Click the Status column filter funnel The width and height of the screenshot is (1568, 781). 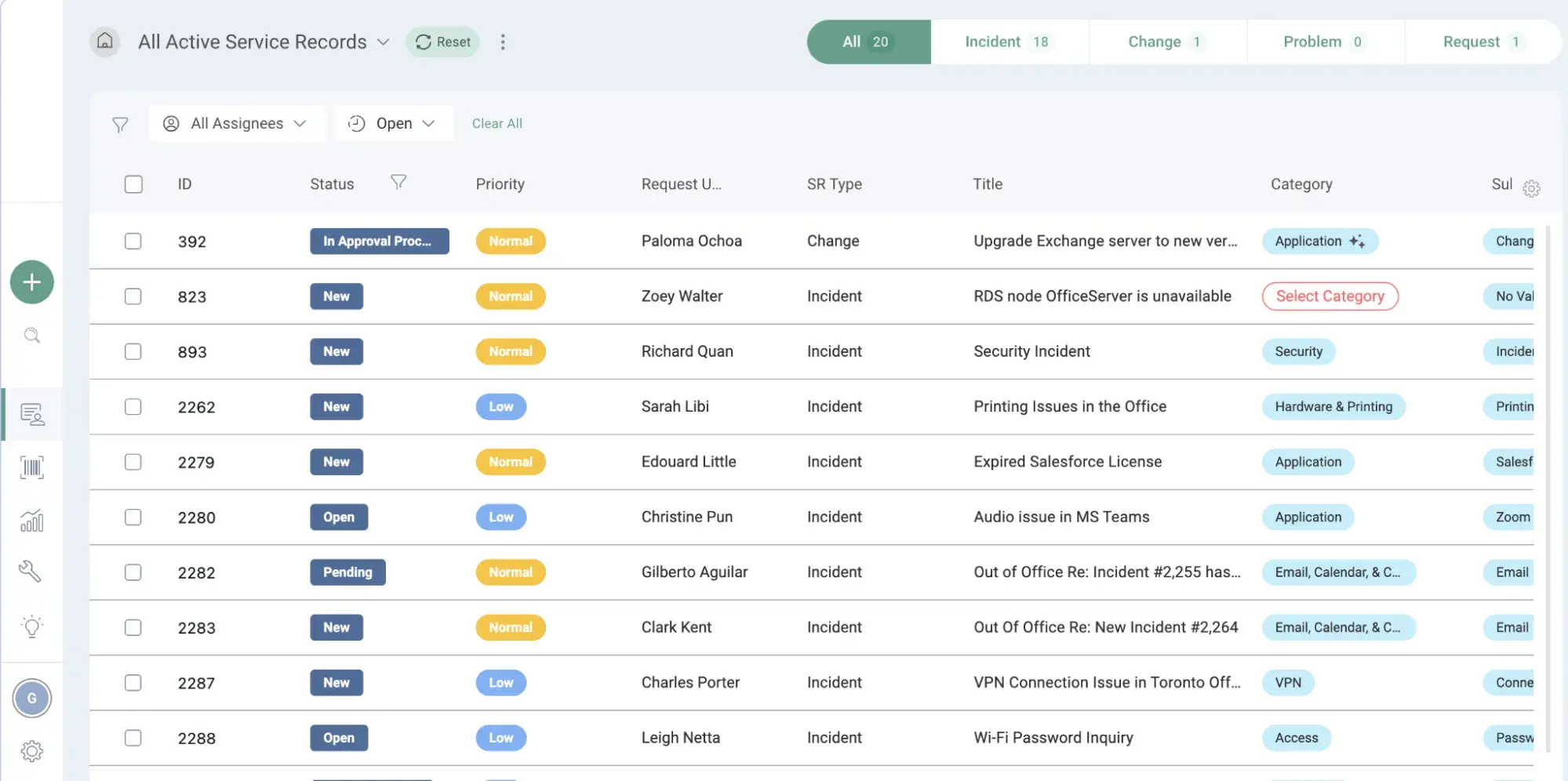(x=398, y=183)
